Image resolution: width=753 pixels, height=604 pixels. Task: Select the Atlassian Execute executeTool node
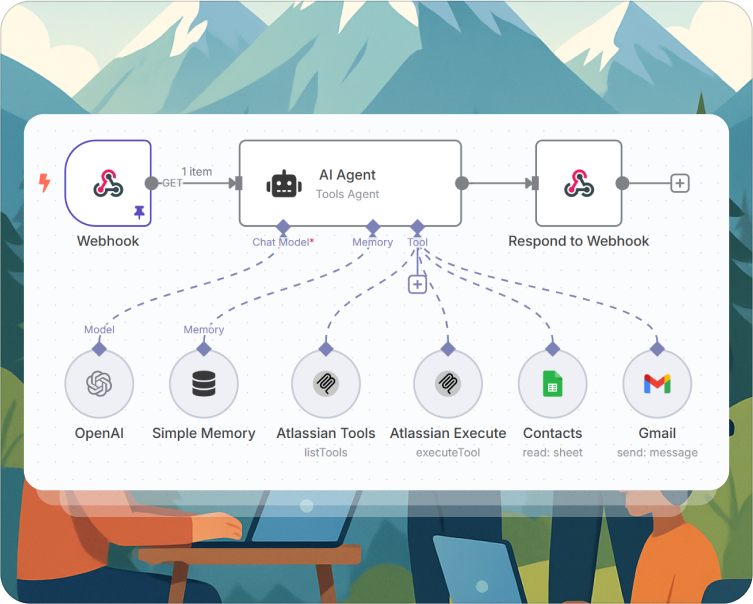pyautogui.click(x=448, y=385)
